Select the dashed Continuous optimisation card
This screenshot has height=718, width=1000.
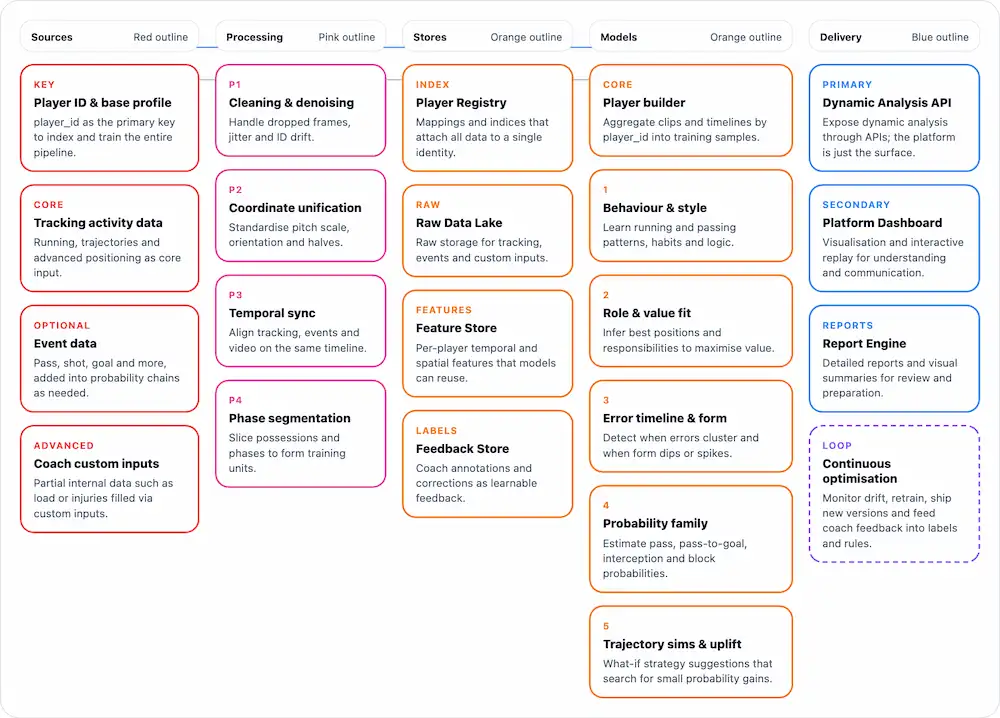894,494
